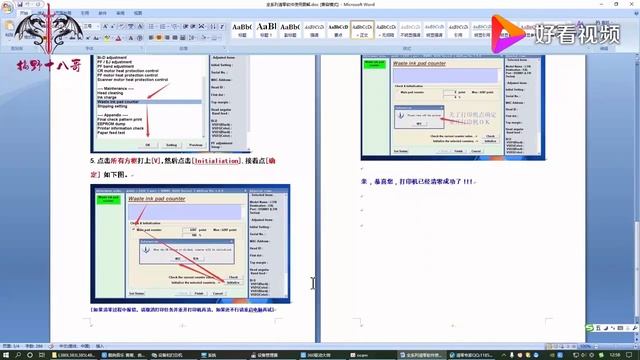The height and width of the screenshot is (360, 640).
Task: Increase paragraph indent
Action: 193,26
